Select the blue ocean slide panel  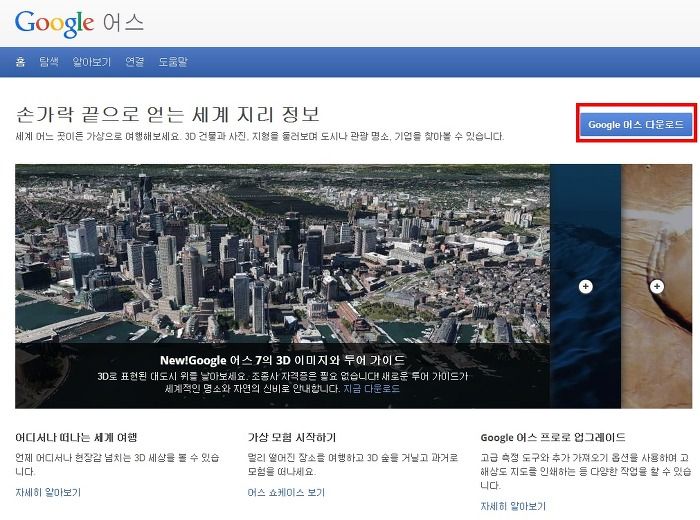tap(585, 286)
